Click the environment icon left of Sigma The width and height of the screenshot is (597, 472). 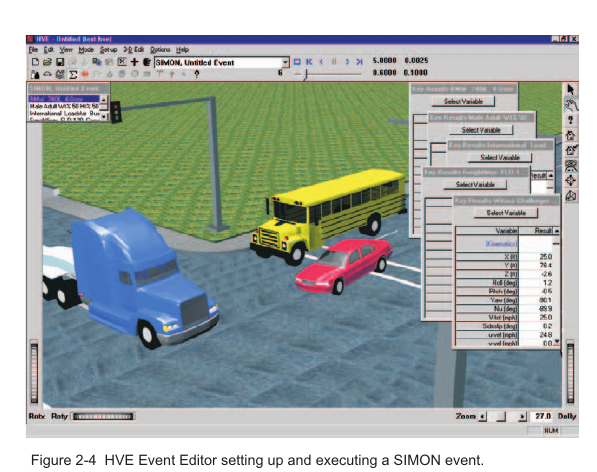click(60, 74)
